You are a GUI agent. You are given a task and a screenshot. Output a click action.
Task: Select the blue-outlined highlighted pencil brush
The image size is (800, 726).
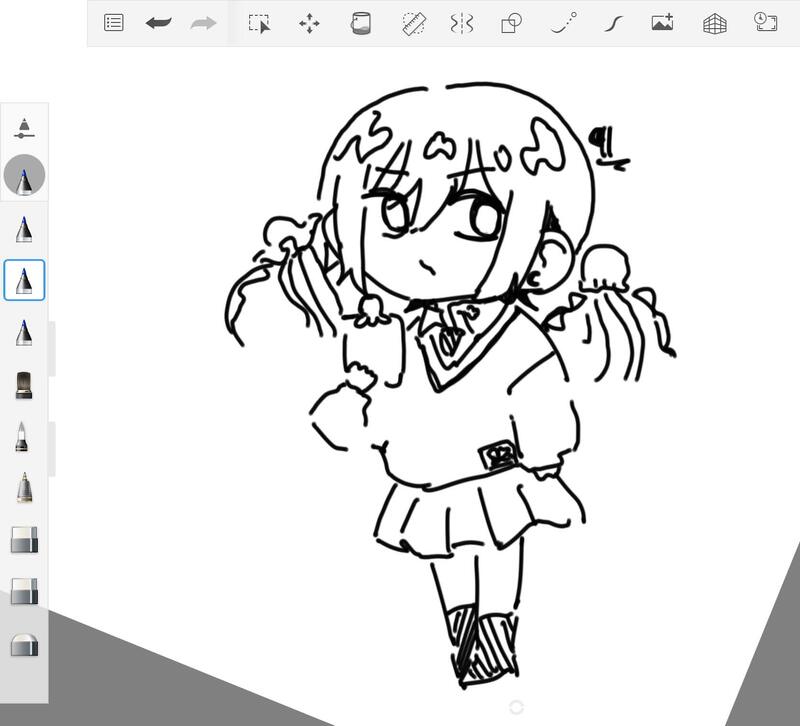click(24, 280)
